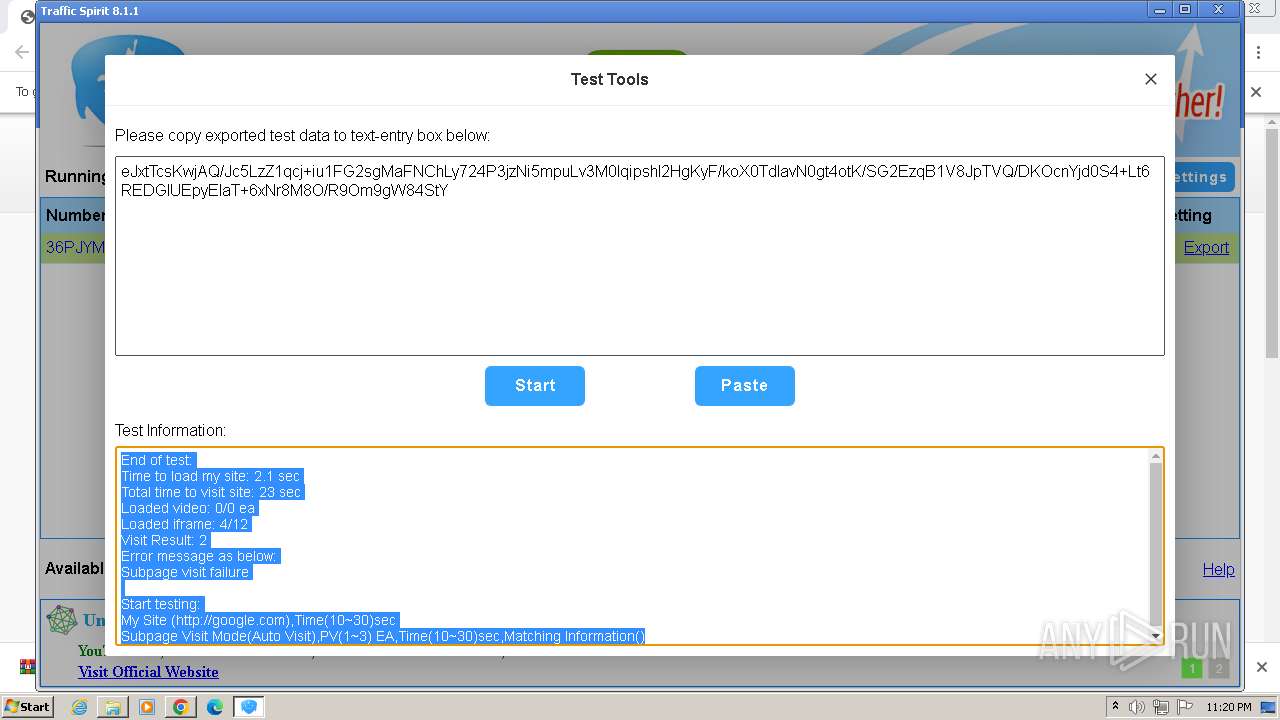Click the Export link in Traffic Spirit

(x=1206, y=248)
